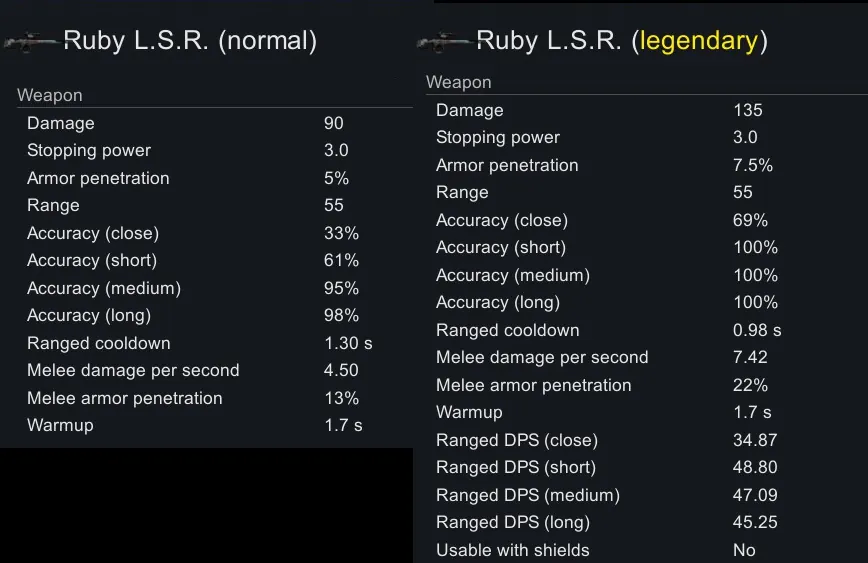
Task: Click the "Ruby L.S.R. (normal)" title text
Action: click(x=190, y=41)
